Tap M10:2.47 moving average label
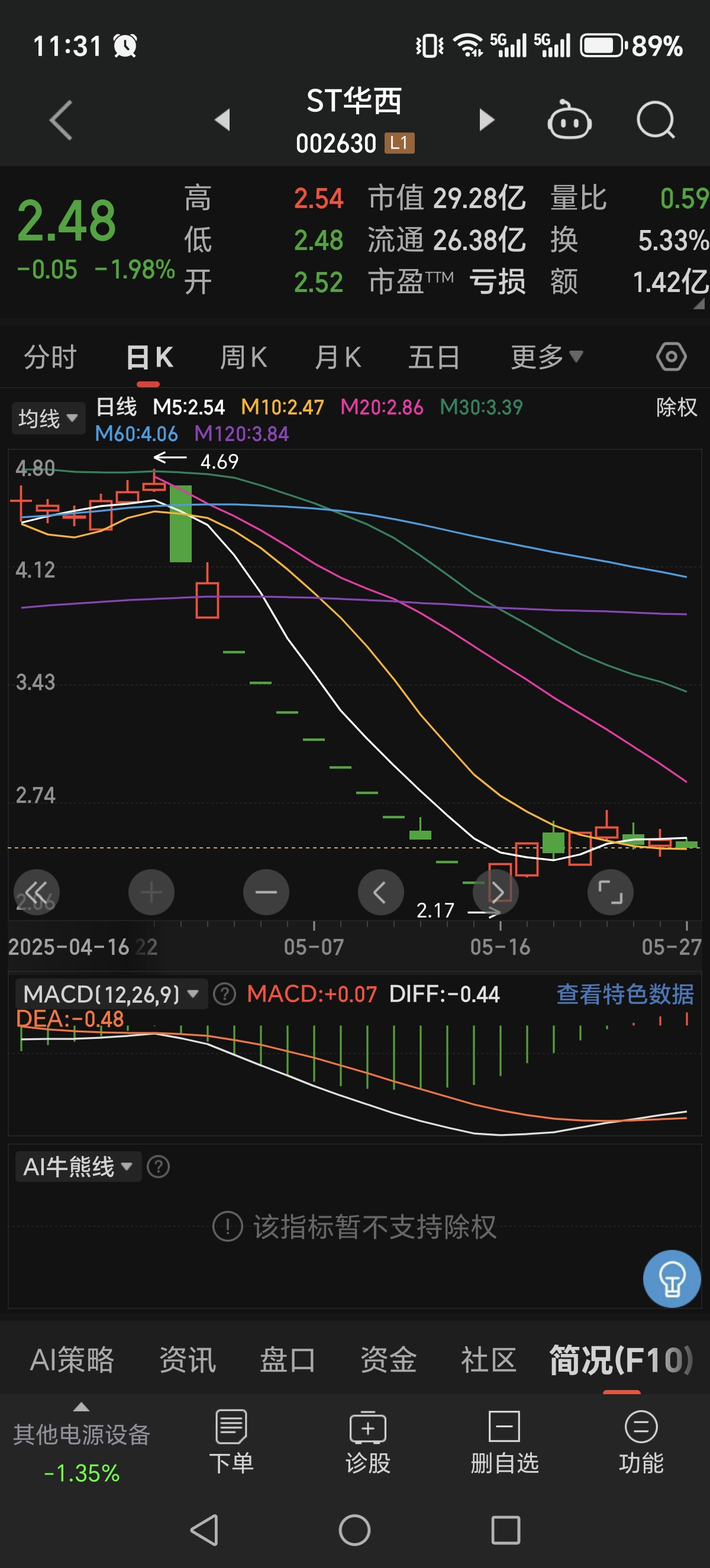 [282, 407]
